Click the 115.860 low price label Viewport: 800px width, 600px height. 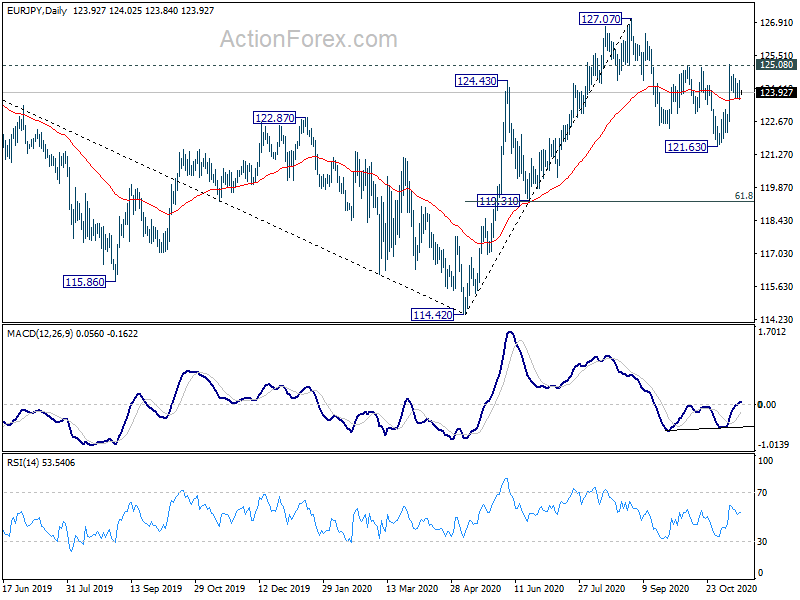click(x=84, y=282)
